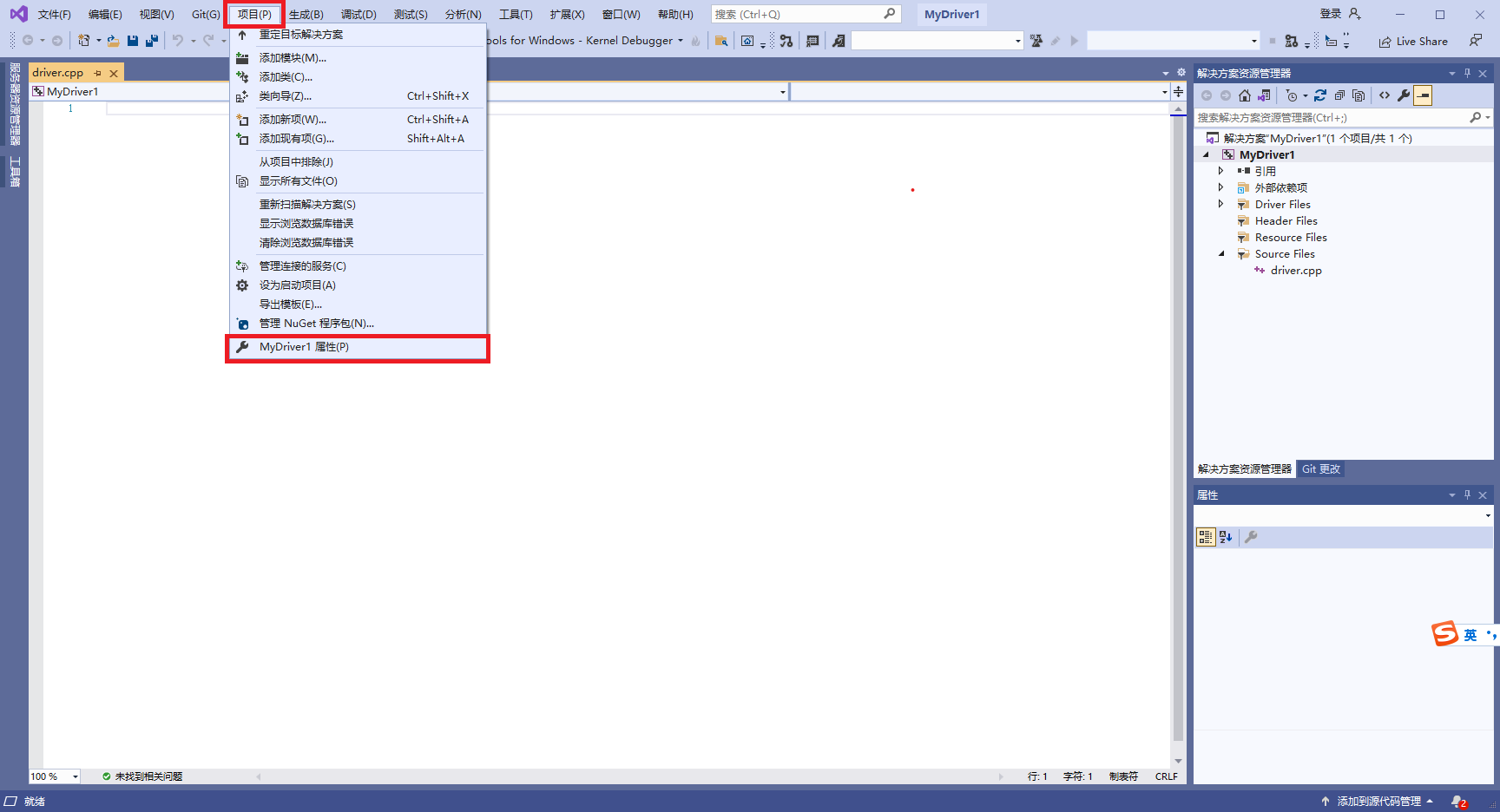The height and width of the screenshot is (812, 1500).
Task: Click Show All Files icon in Solution Explorer
Action: [x=1359, y=95]
